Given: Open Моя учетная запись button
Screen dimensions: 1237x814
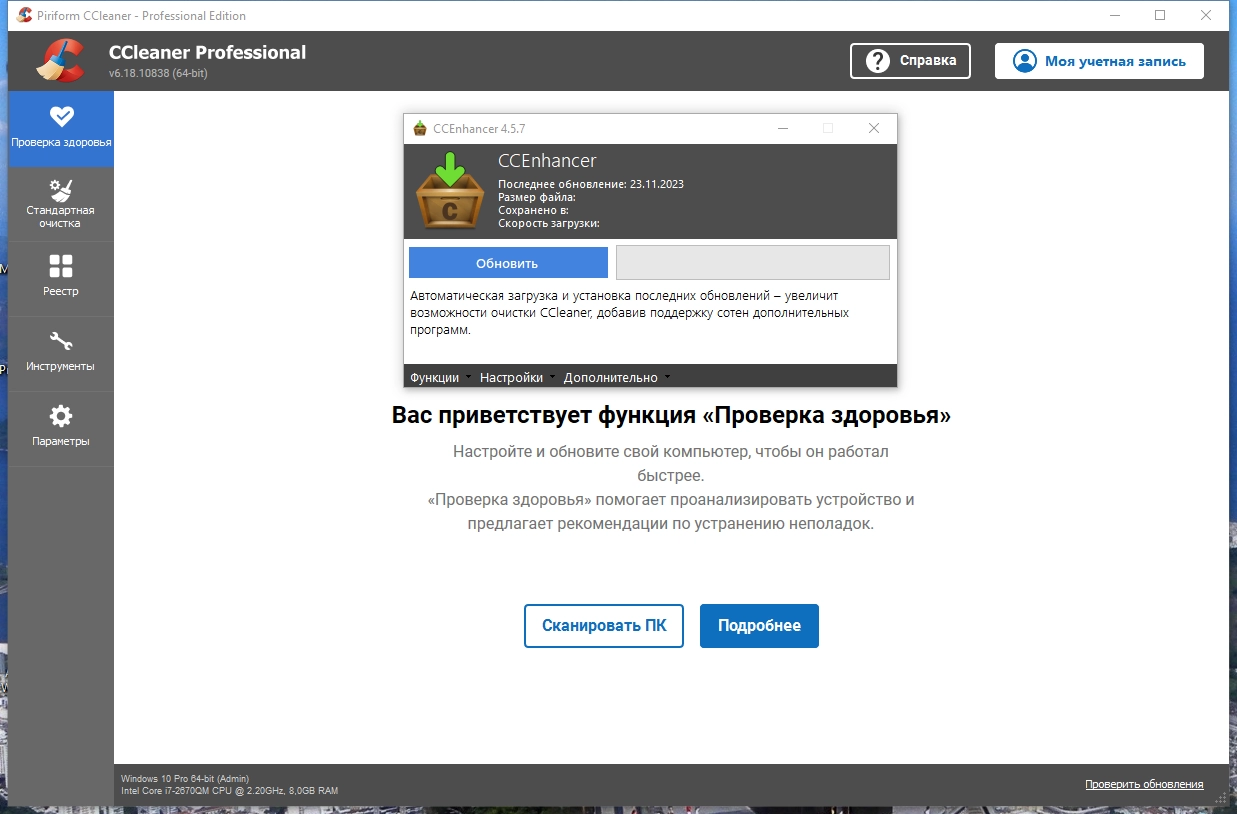Looking at the screenshot, I should pyautogui.click(x=1099, y=61).
